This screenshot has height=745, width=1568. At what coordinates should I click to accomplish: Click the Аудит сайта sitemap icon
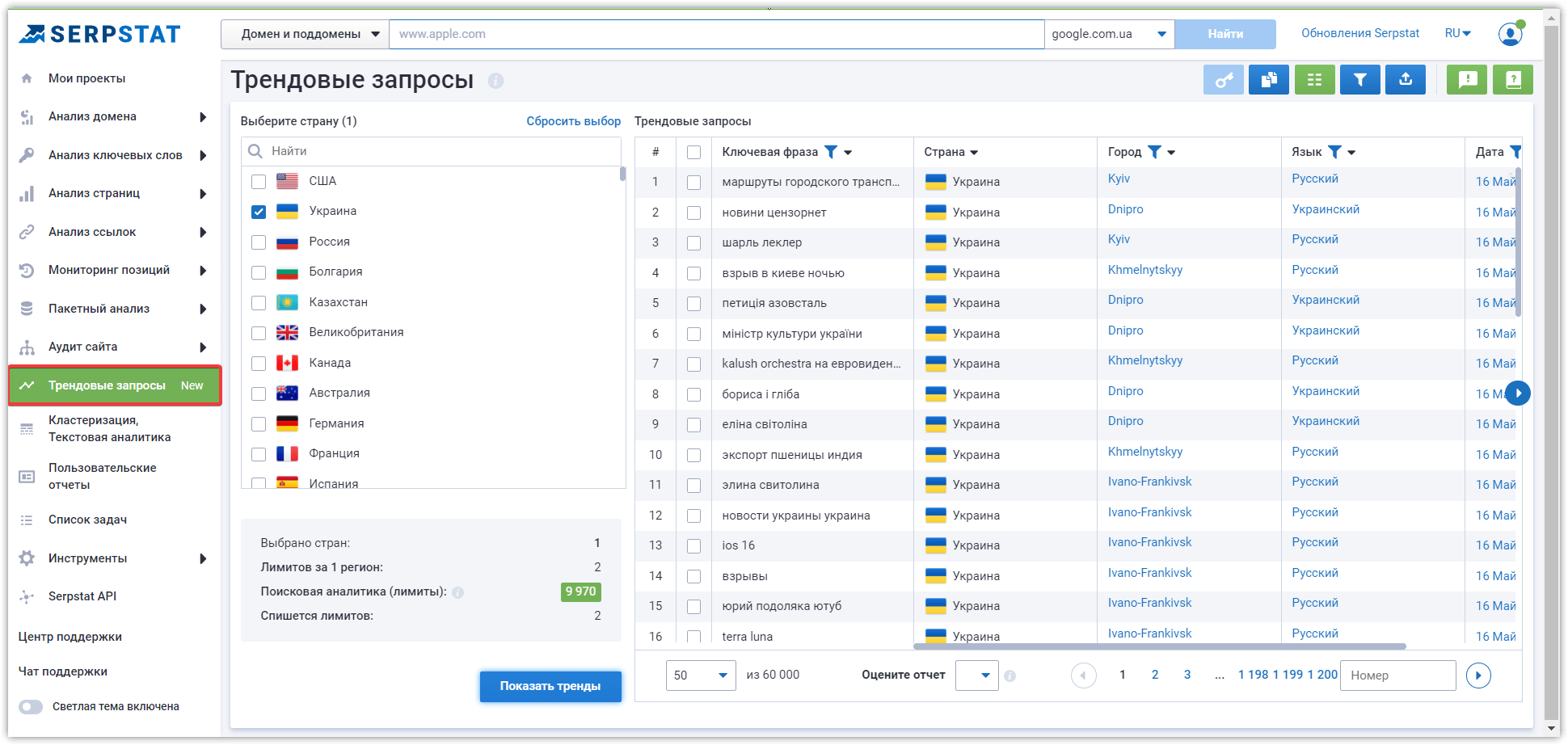27,347
